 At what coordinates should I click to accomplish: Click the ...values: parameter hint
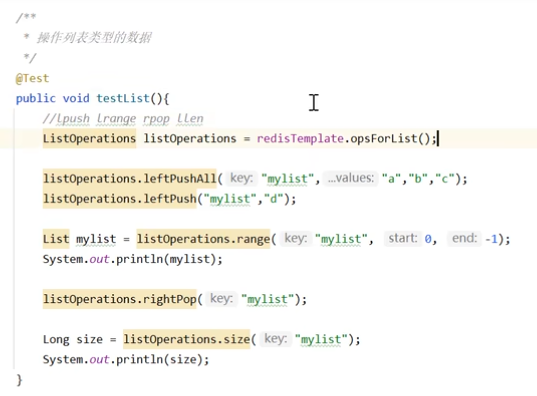click(x=350, y=178)
